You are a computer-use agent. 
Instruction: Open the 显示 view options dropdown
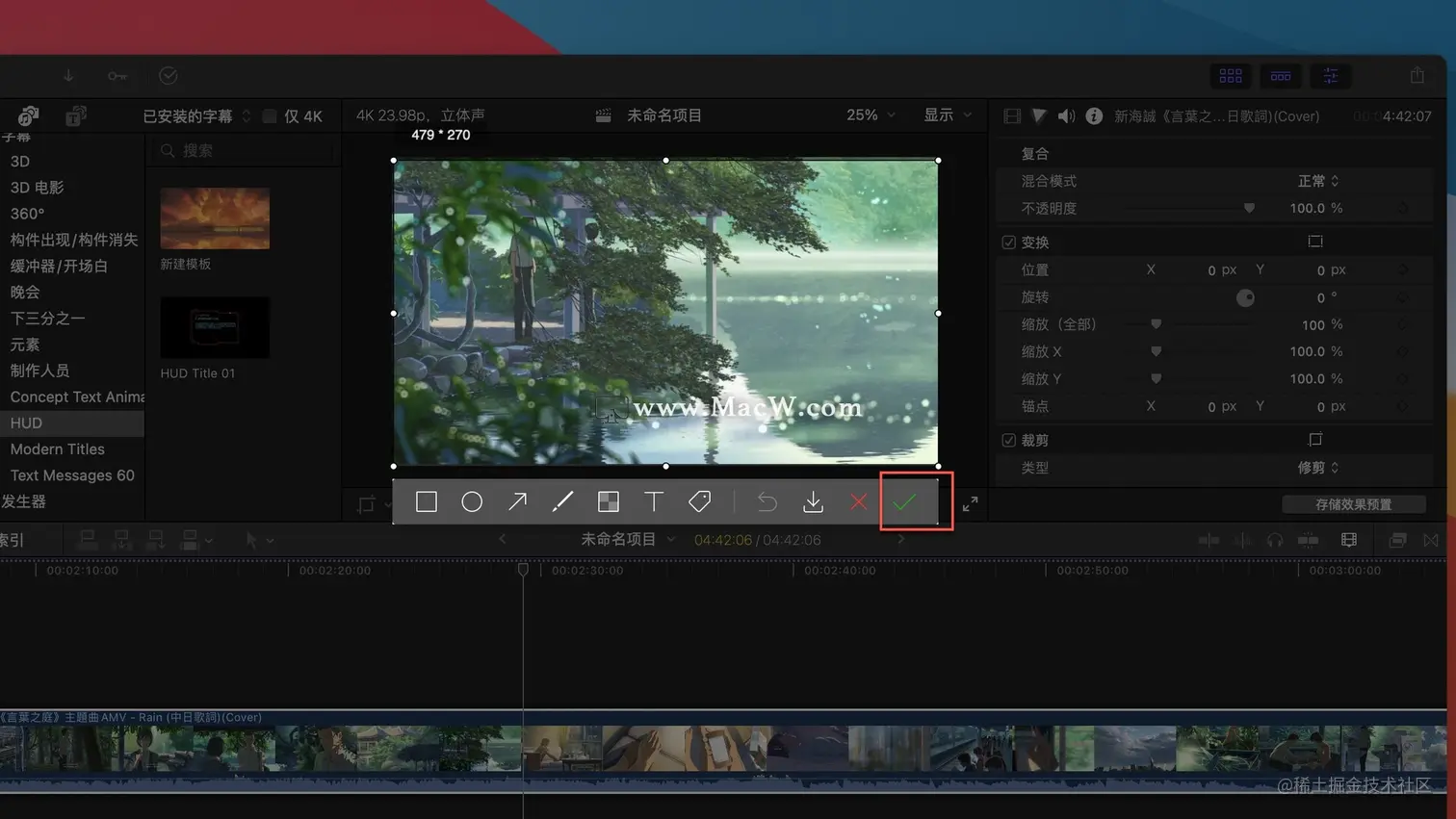coord(949,115)
